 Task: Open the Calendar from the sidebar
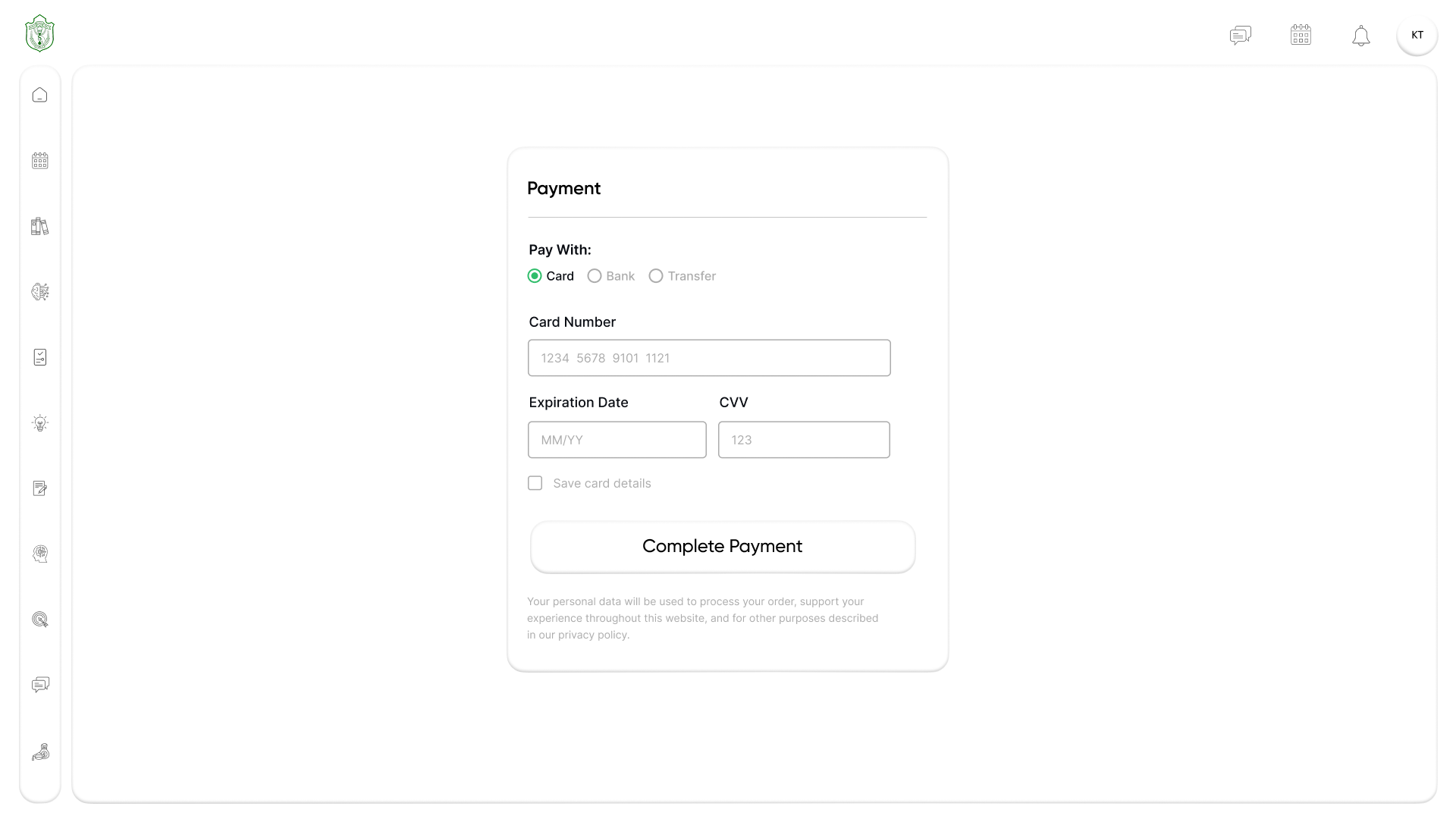[39, 160]
